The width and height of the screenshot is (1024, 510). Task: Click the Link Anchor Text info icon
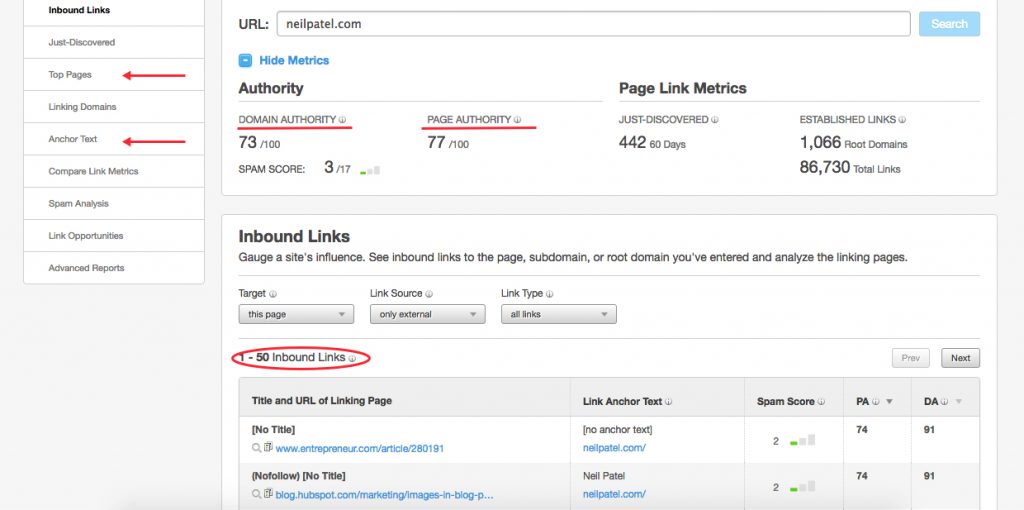[x=669, y=402]
